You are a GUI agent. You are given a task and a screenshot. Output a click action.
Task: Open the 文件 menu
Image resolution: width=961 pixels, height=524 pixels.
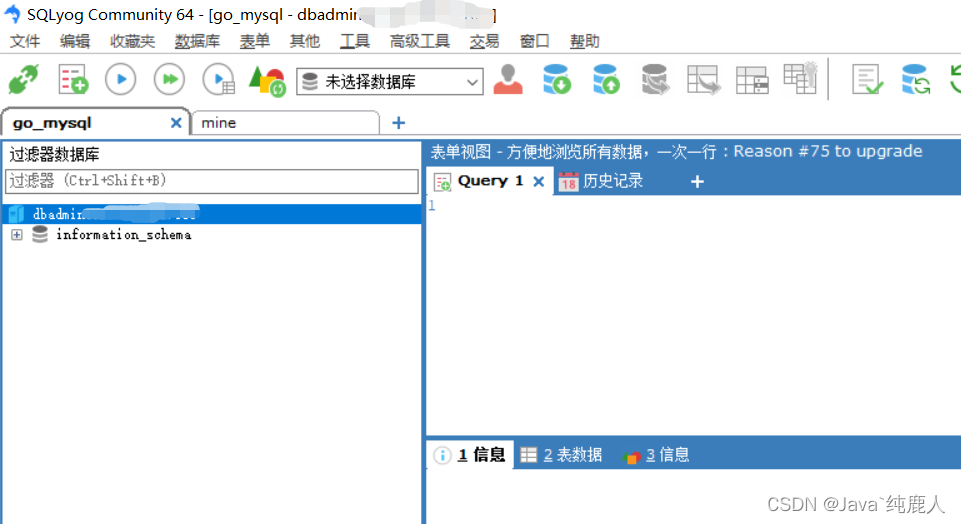click(25, 41)
